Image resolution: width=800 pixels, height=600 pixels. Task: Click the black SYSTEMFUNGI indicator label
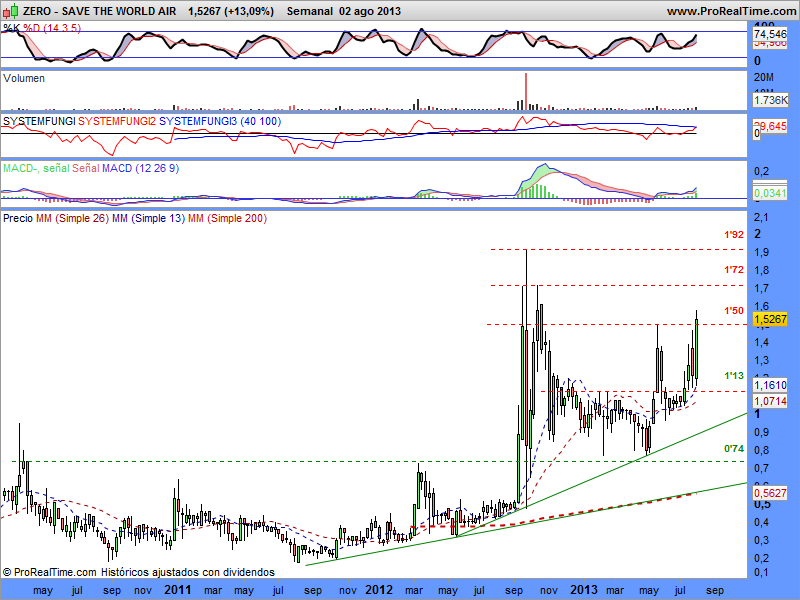pyautogui.click(x=39, y=121)
